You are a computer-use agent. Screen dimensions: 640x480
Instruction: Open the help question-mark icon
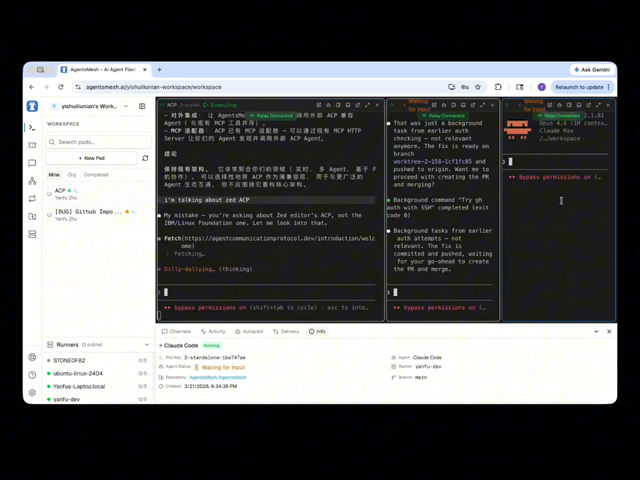(x=32, y=375)
